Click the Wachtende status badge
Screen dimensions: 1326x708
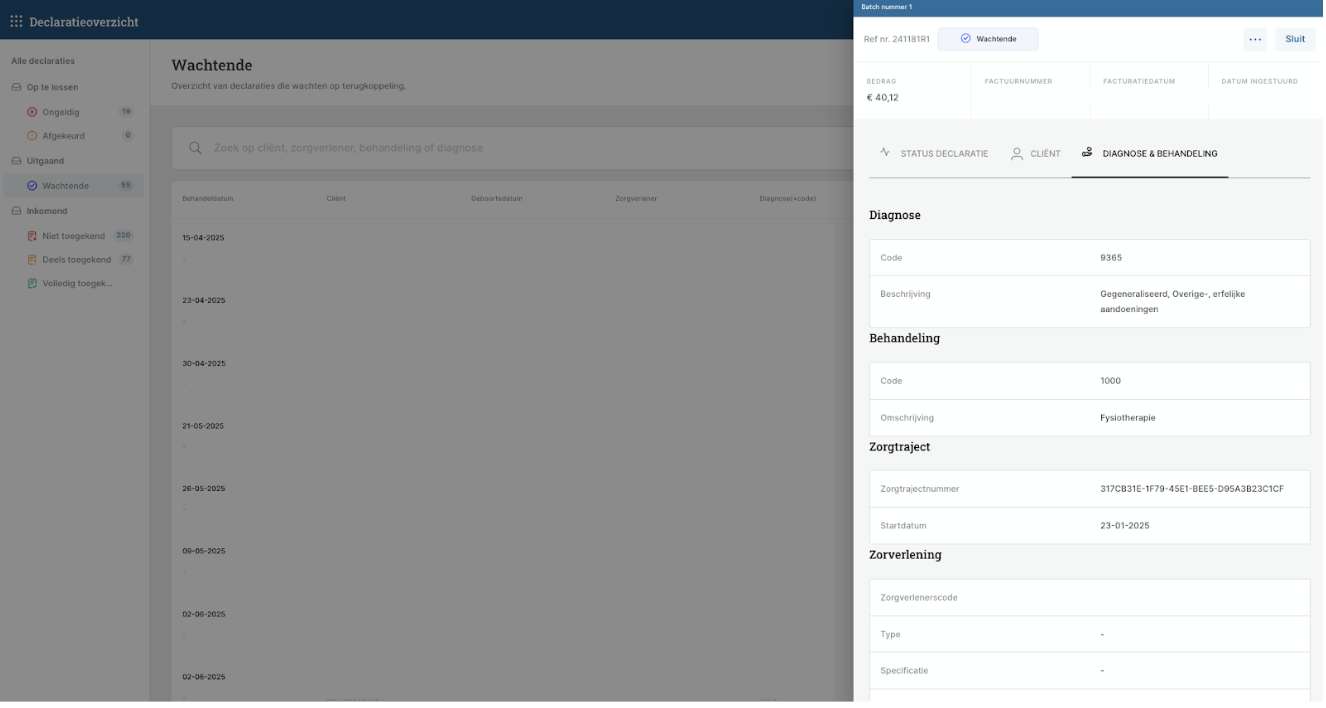tap(987, 39)
